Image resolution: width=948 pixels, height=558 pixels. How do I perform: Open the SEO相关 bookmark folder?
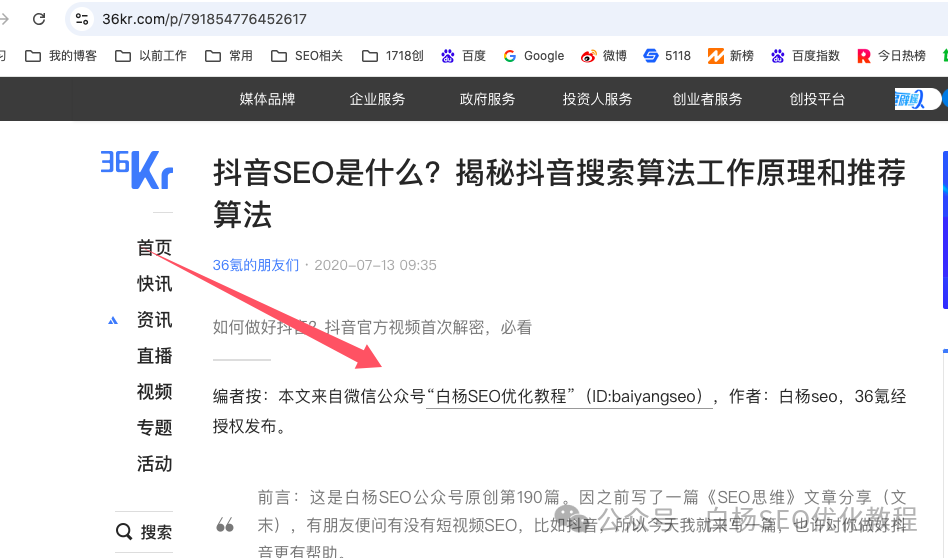click(x=307, y=56)
